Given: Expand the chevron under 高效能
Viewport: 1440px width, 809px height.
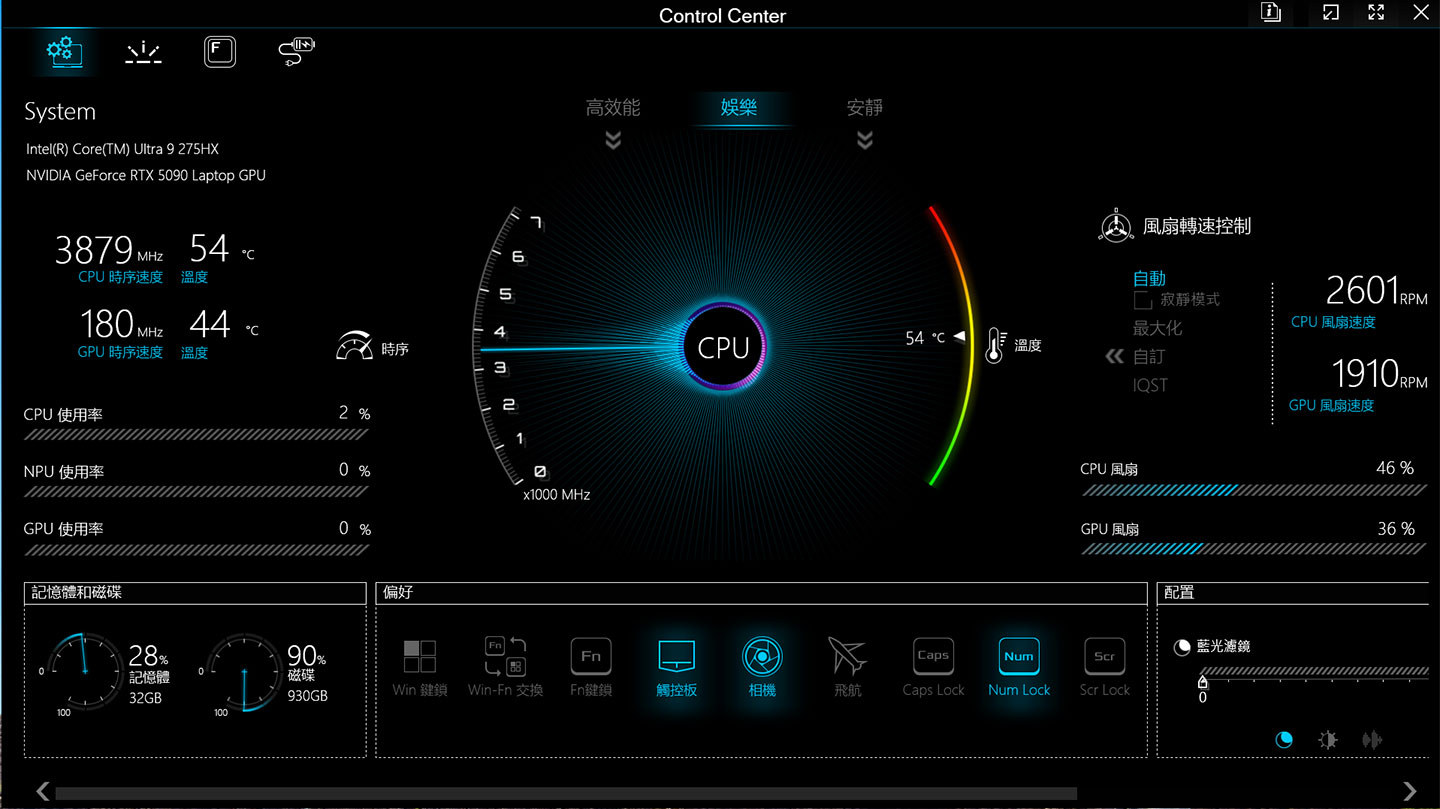Looking at the screenshot, I should [x=612, y=140].
